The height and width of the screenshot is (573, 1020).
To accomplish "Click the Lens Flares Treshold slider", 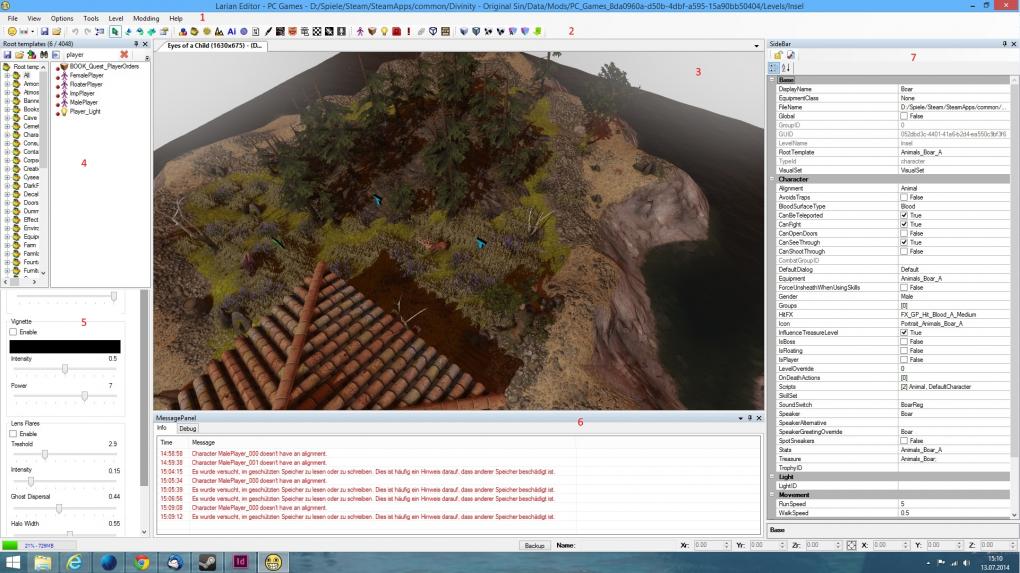I will pyautogui.click(x=65, y=454).
